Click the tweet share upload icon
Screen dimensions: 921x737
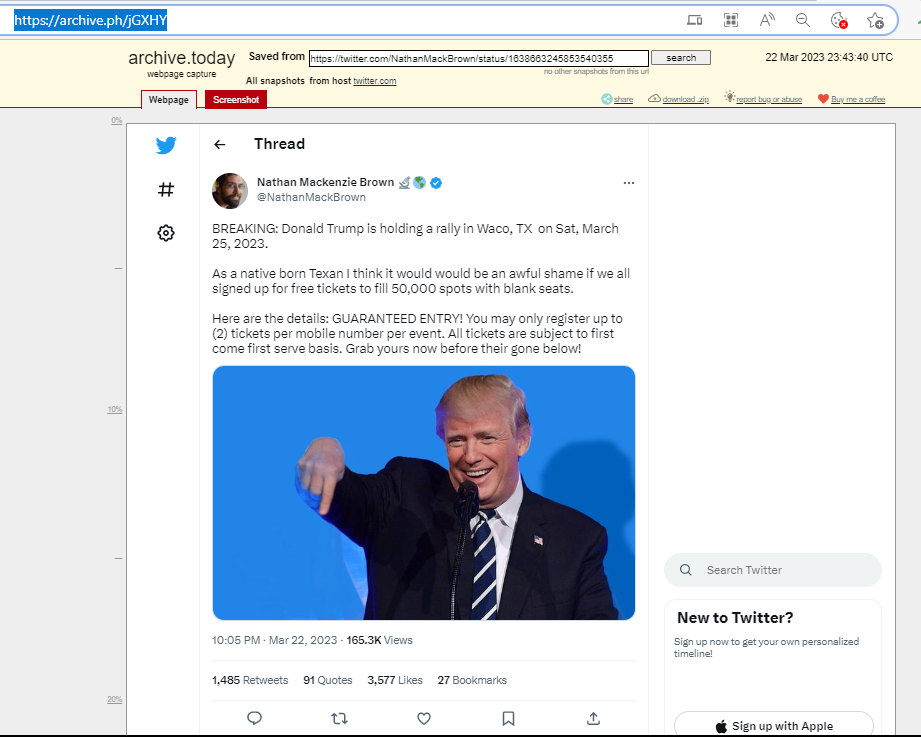(x=593, y=718)
